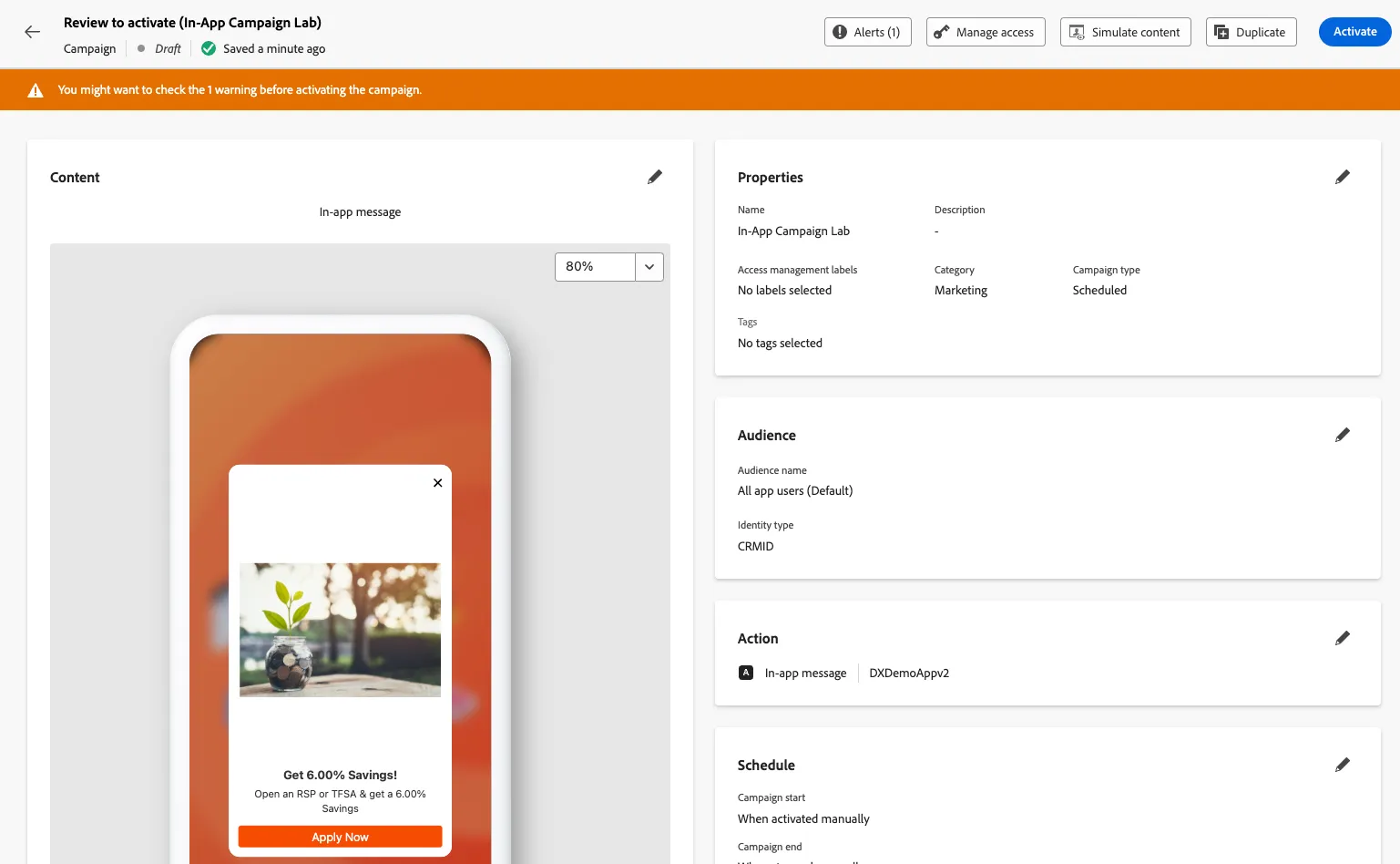Click the 'Draft' status label
Screen dimensions: 1400x864
point(169,49)
